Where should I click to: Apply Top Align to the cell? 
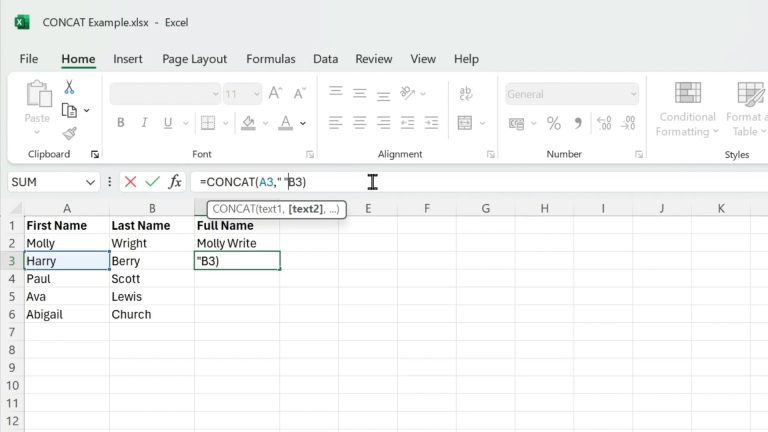336,92
